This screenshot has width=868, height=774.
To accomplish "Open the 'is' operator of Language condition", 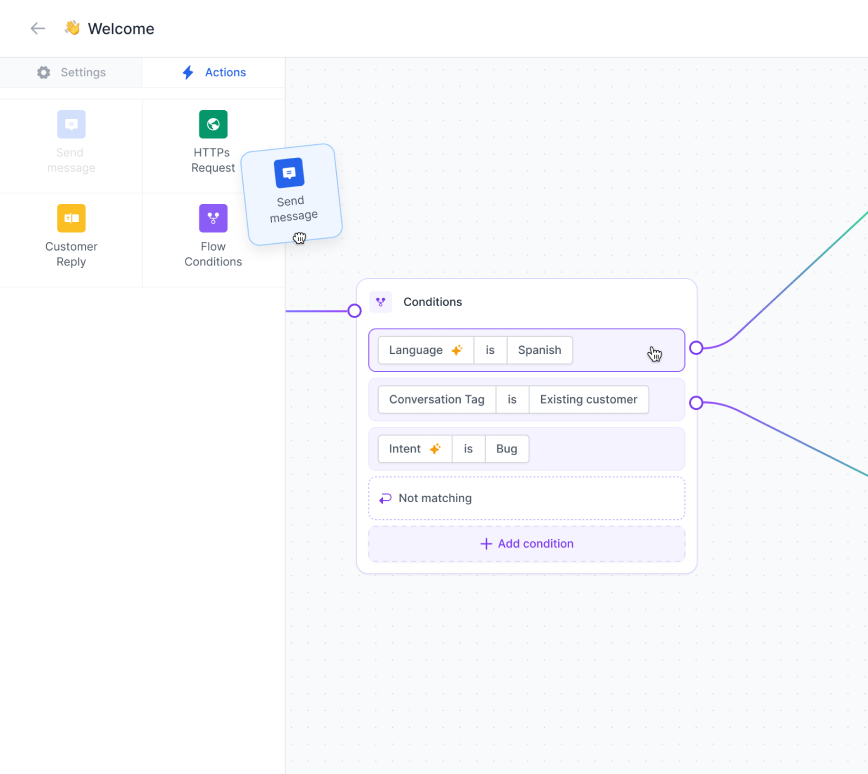I will coord(490,350).
